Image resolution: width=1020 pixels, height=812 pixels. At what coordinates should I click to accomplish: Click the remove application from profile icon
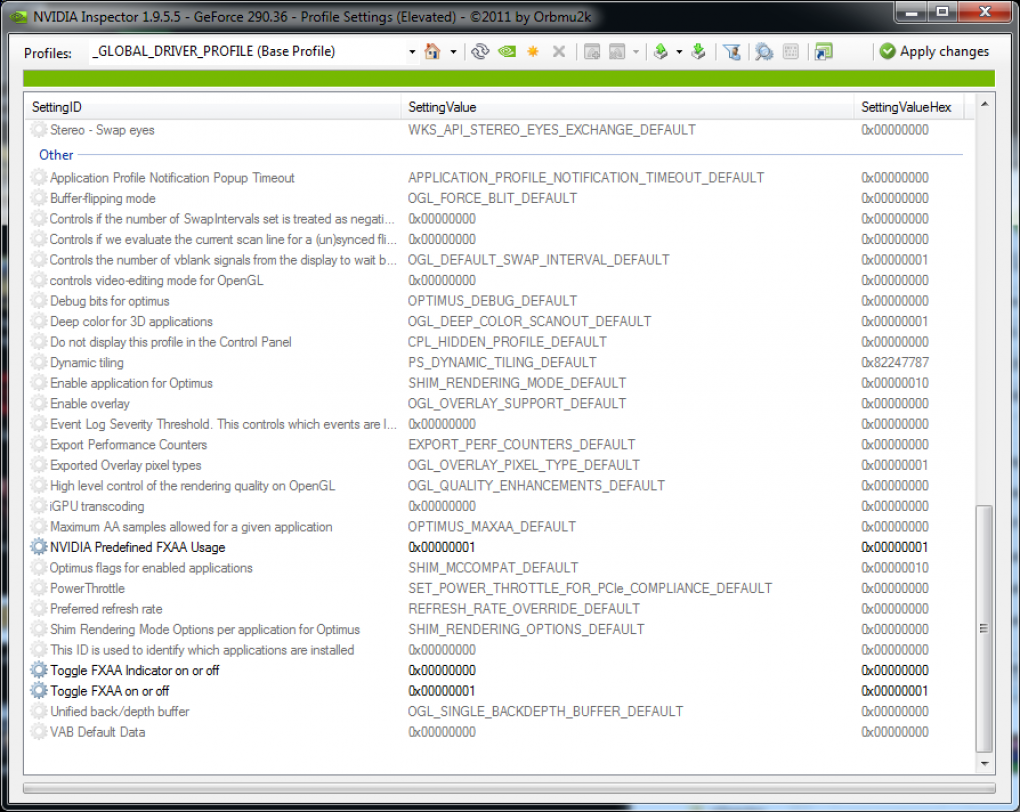click(617, 51)
